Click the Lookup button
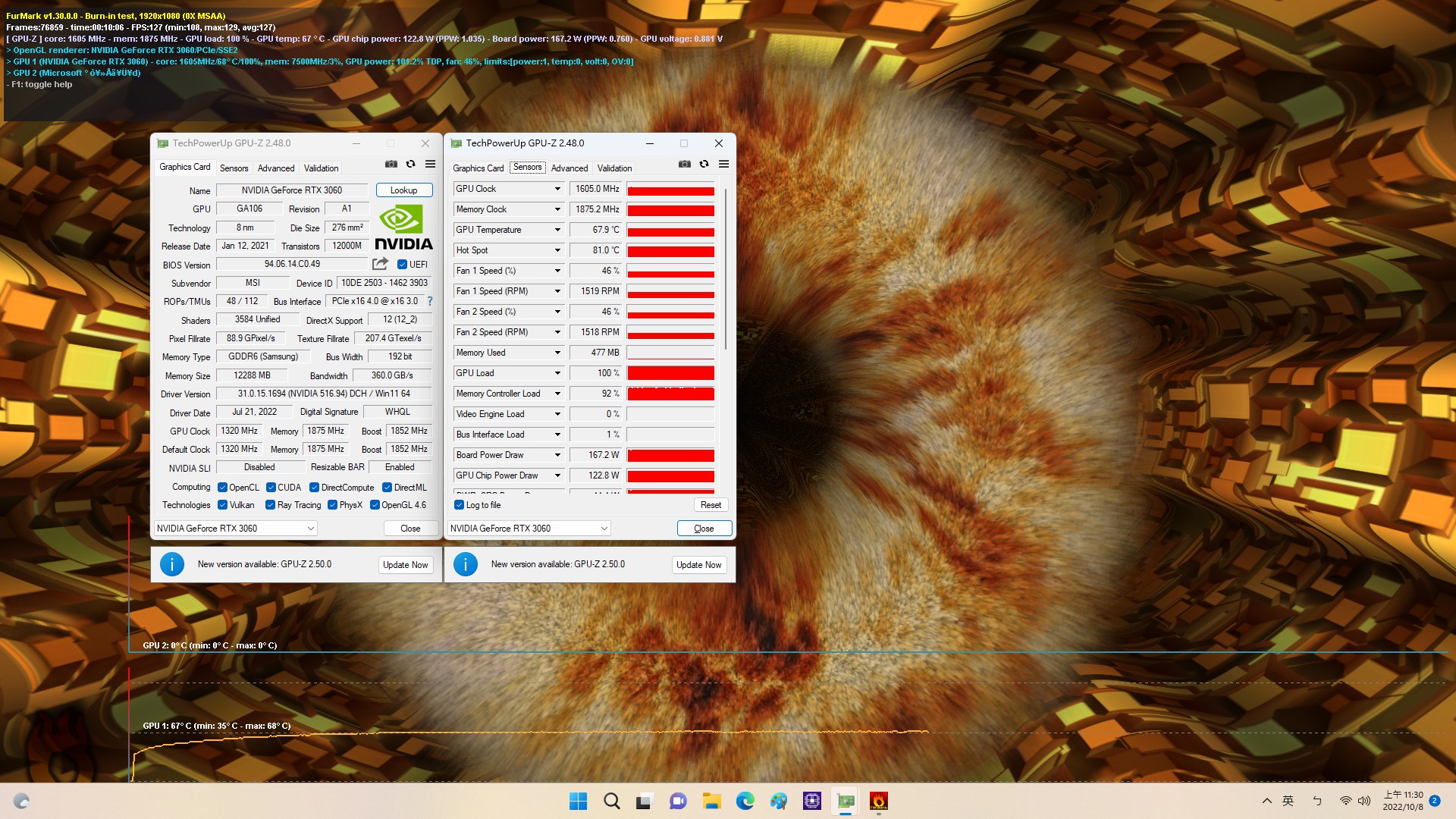The image size is (1456, 819). click(404, 190)
